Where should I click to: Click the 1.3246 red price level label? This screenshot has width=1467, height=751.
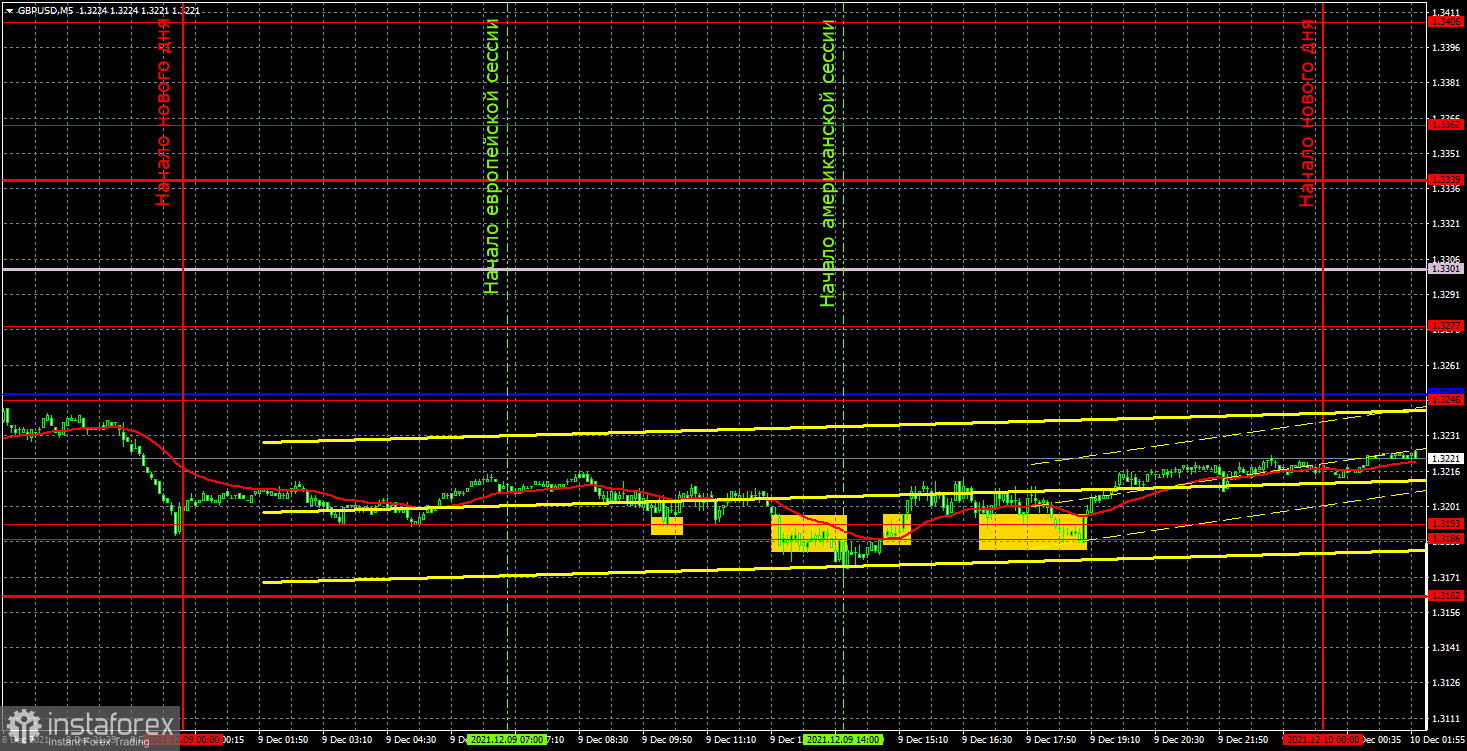tap(1446, 400)
